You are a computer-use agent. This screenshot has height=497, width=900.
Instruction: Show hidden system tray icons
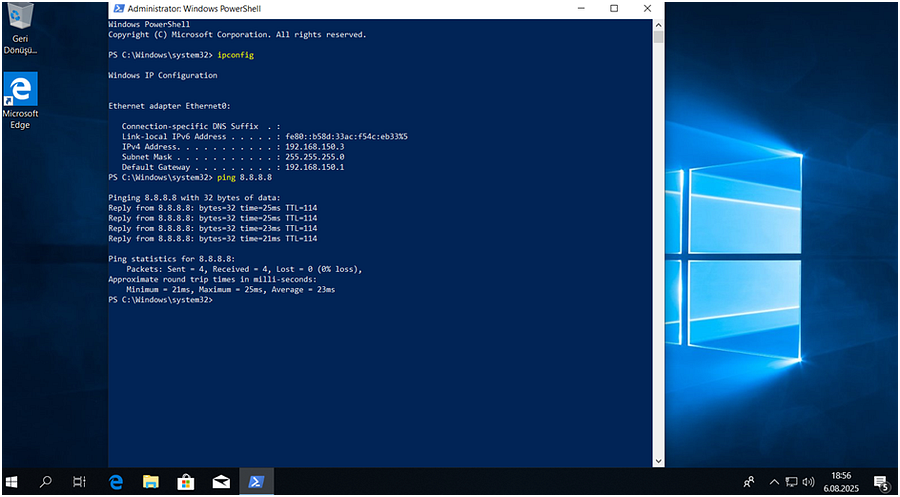(774, 482)
